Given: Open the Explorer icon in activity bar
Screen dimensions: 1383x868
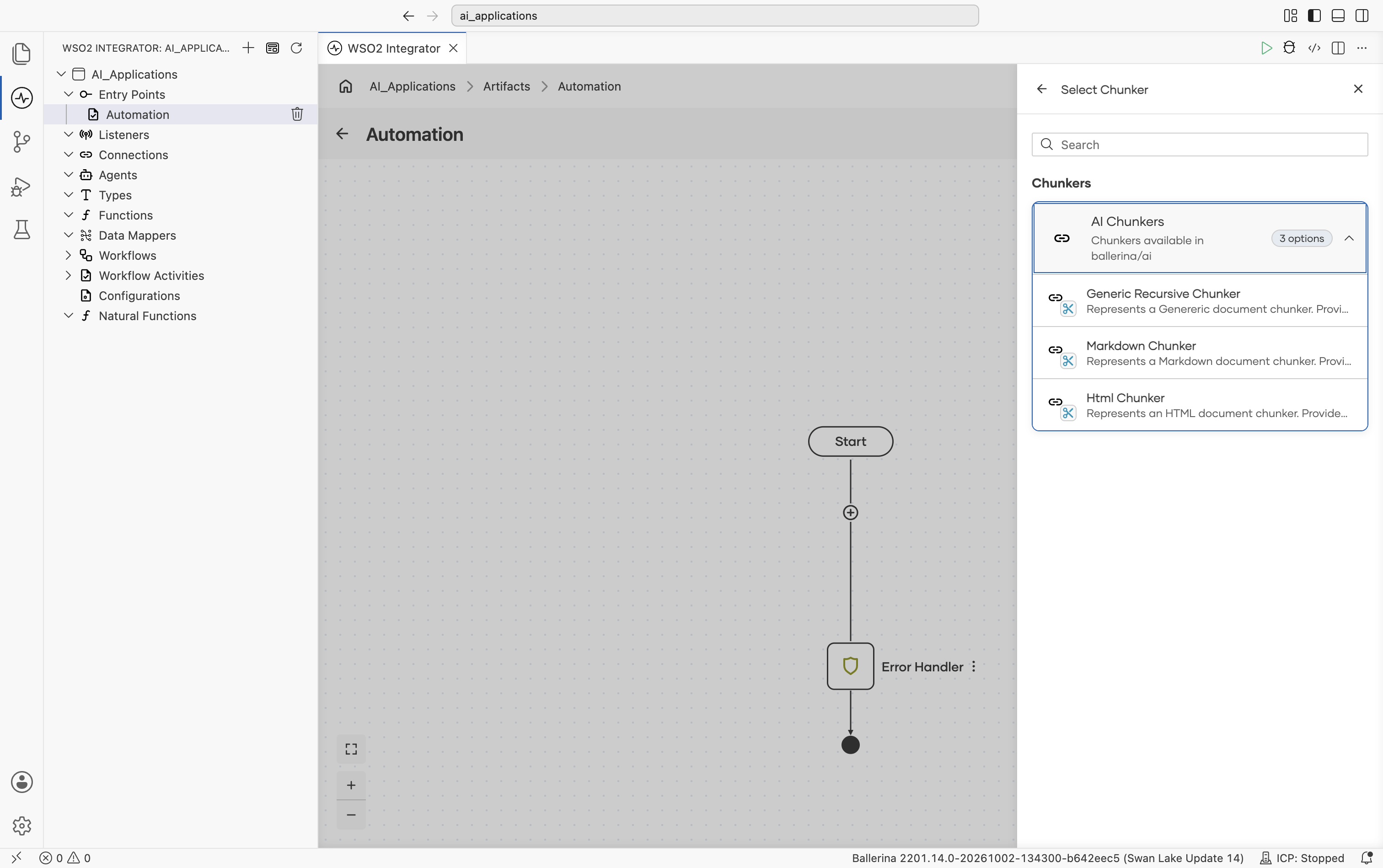Looking at the screenshot, I should (22, 54).
